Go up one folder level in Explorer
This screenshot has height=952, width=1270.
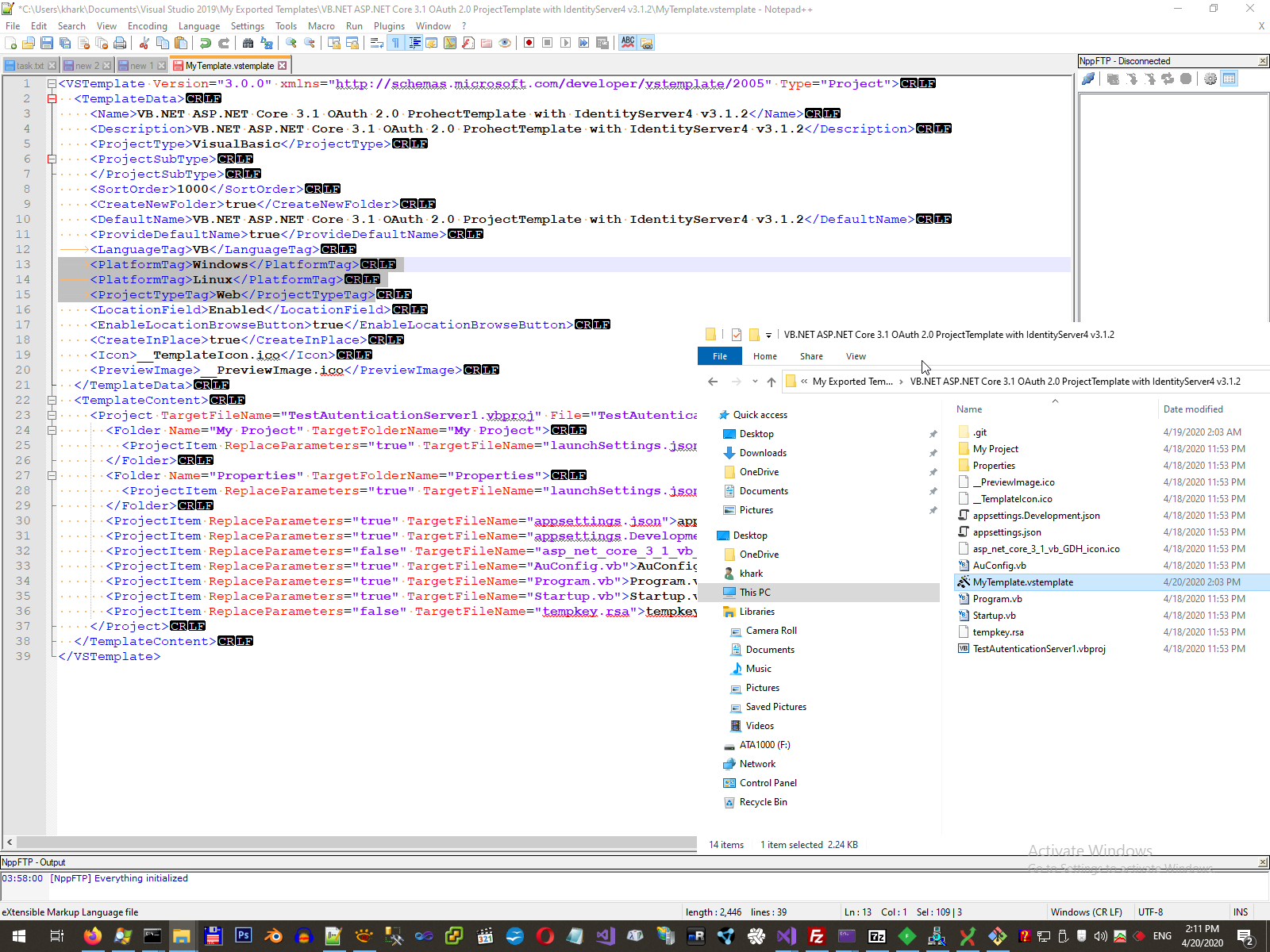click(772, 382)
